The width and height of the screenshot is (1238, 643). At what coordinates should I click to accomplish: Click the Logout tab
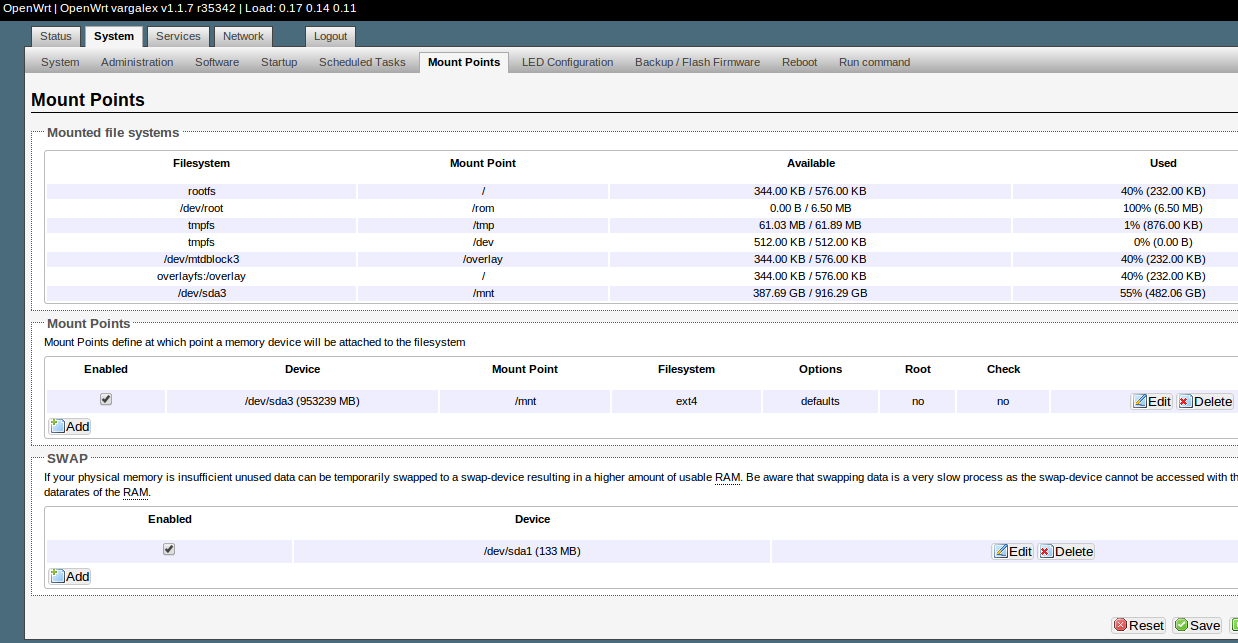(x=330, y=36)
